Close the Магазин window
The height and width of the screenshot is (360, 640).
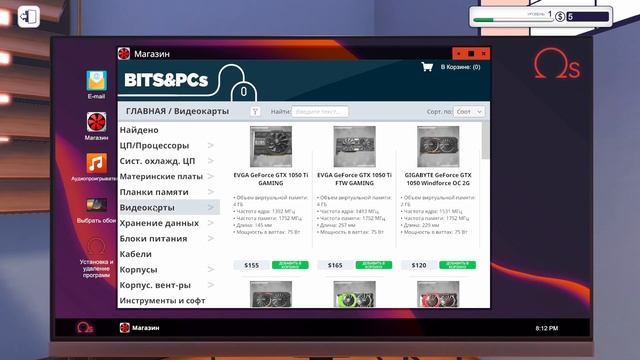coord(484,53)
